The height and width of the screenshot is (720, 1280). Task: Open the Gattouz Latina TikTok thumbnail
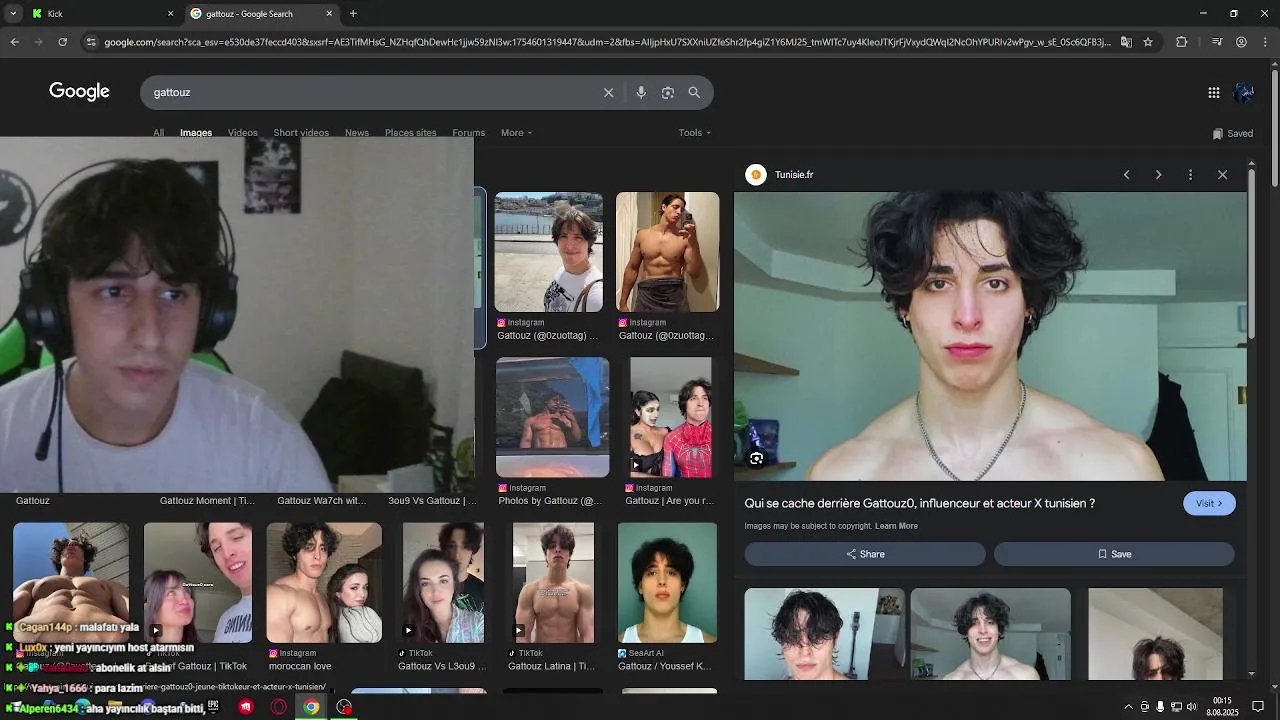(553, 582)
